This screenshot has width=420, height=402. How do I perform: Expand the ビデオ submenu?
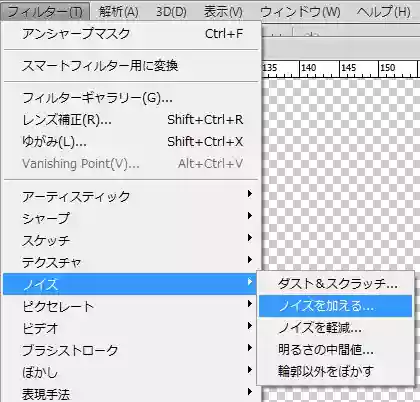click(x=131, y=328)
